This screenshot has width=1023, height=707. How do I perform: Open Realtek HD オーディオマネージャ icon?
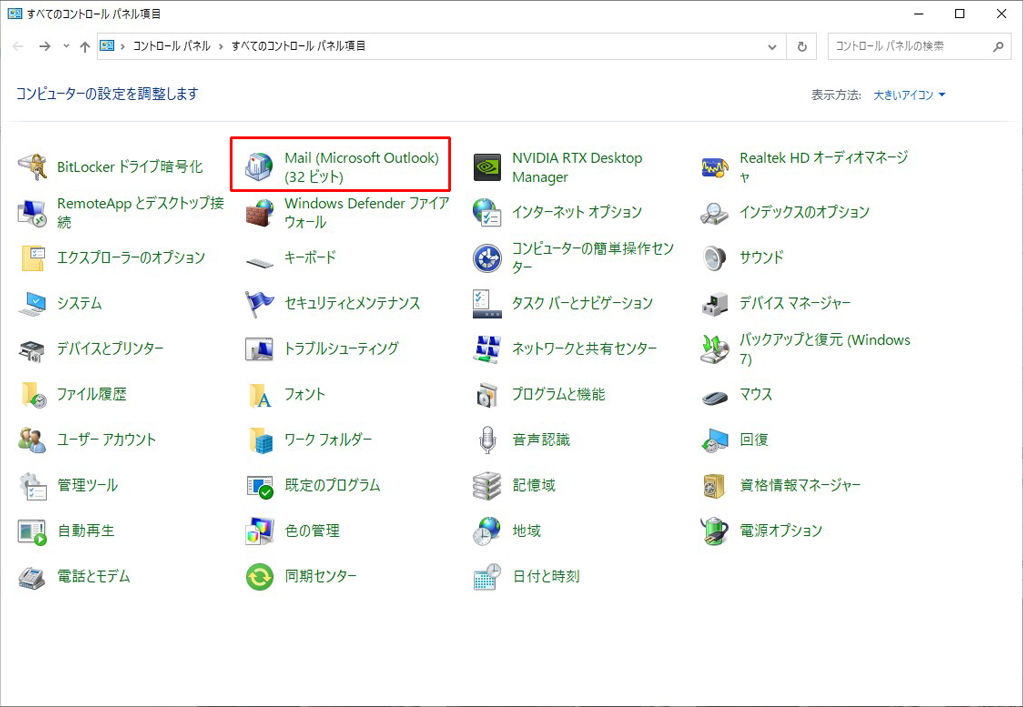click(x=714, y=167)
